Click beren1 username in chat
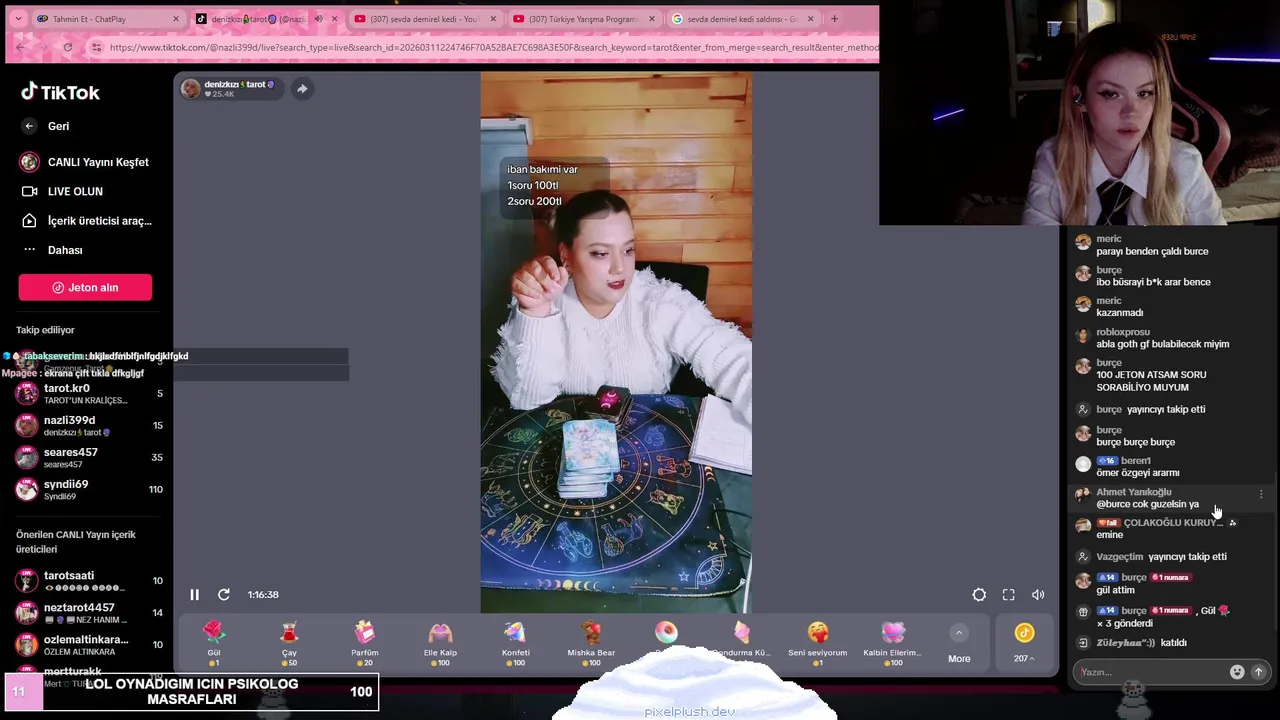This screenshot has width=1280, height=720. (1136, 461)
